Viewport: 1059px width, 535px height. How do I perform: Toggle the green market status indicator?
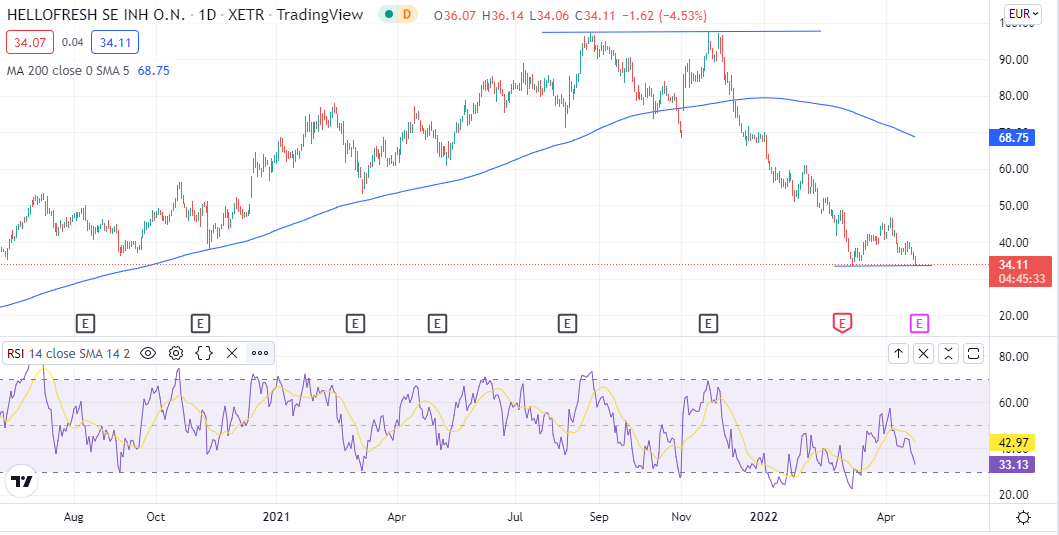pyautogui.click(x=387, y=15)
